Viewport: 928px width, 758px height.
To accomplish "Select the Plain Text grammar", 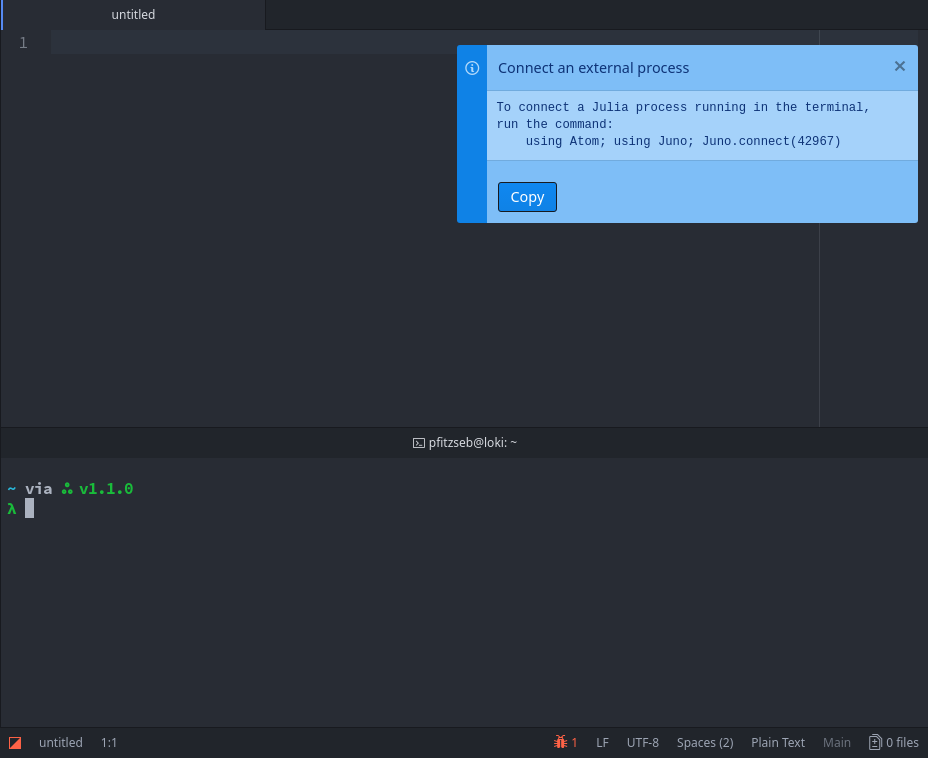I will pos(778,742).
